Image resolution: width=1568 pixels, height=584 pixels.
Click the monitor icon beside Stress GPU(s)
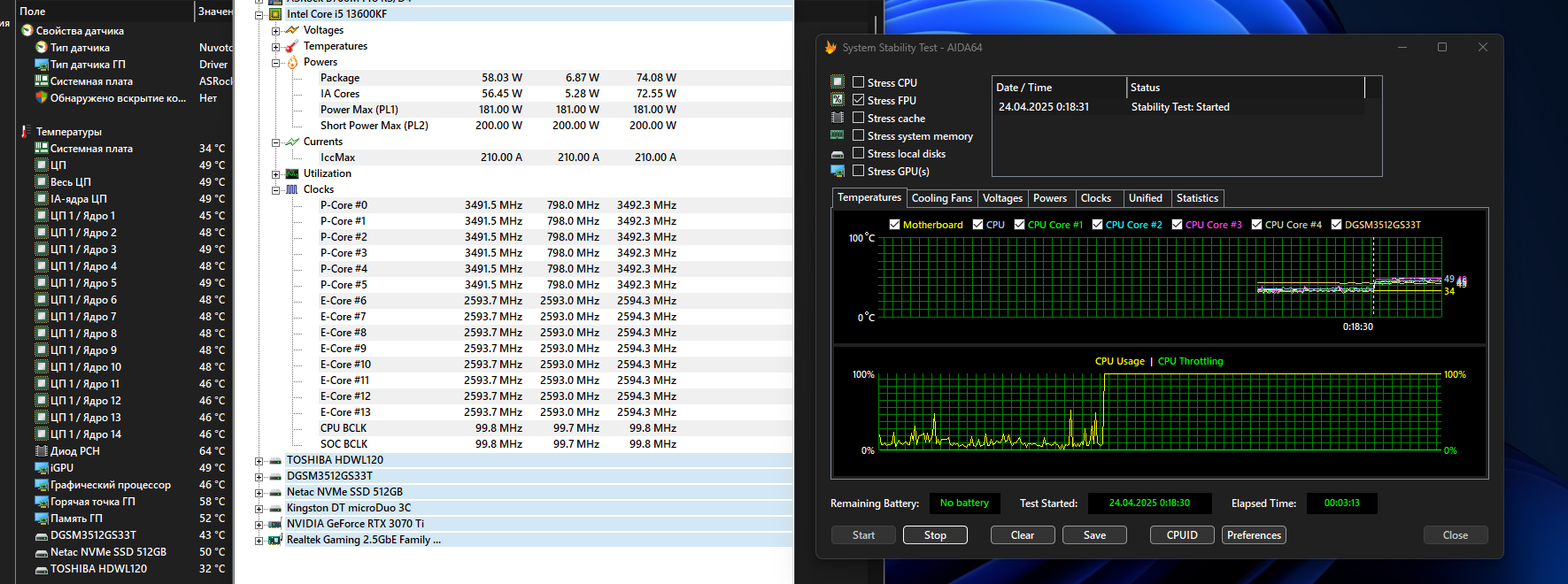click(838, 171)
